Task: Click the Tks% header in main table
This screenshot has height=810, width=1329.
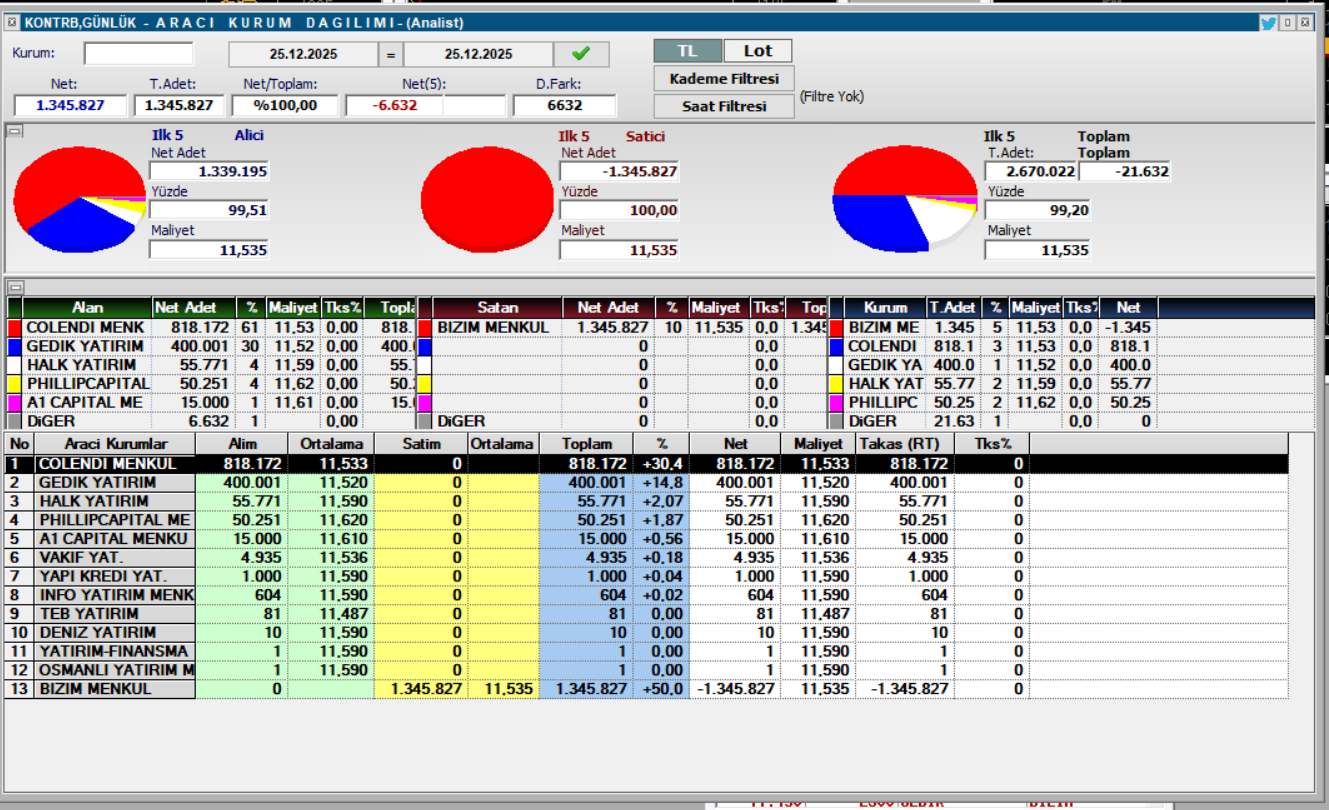Action: click(x=992, y=443)
